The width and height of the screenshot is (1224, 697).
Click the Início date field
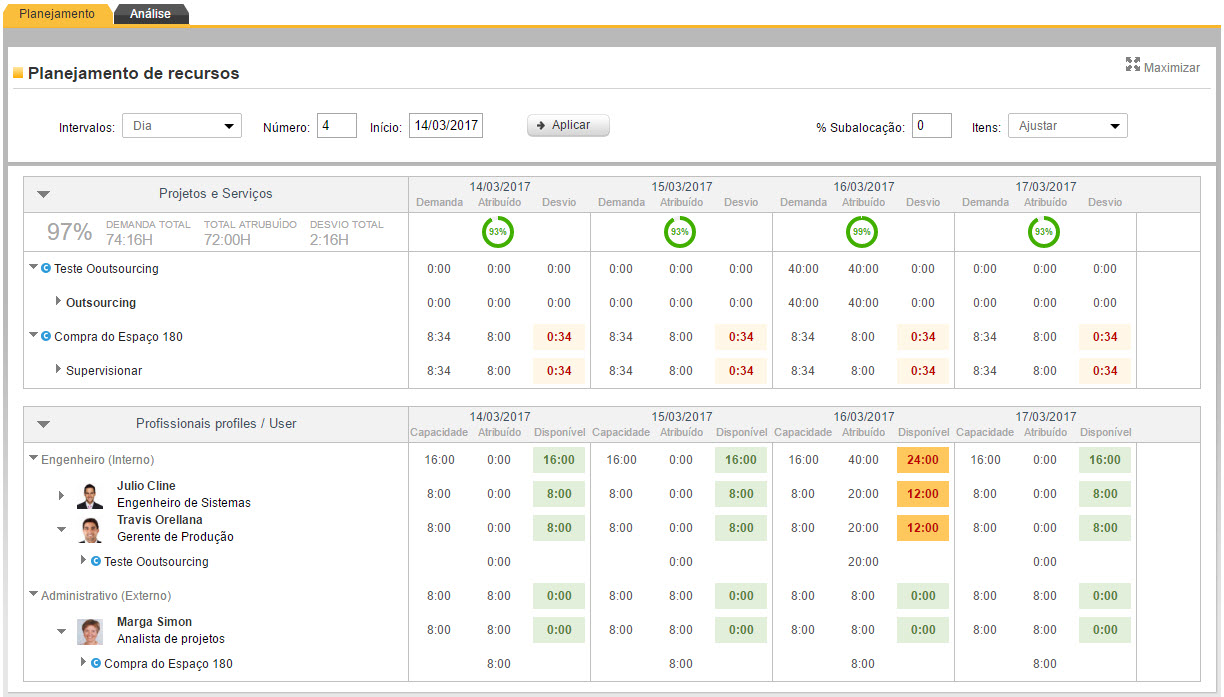pyautogui.click(x=445, y=126)
